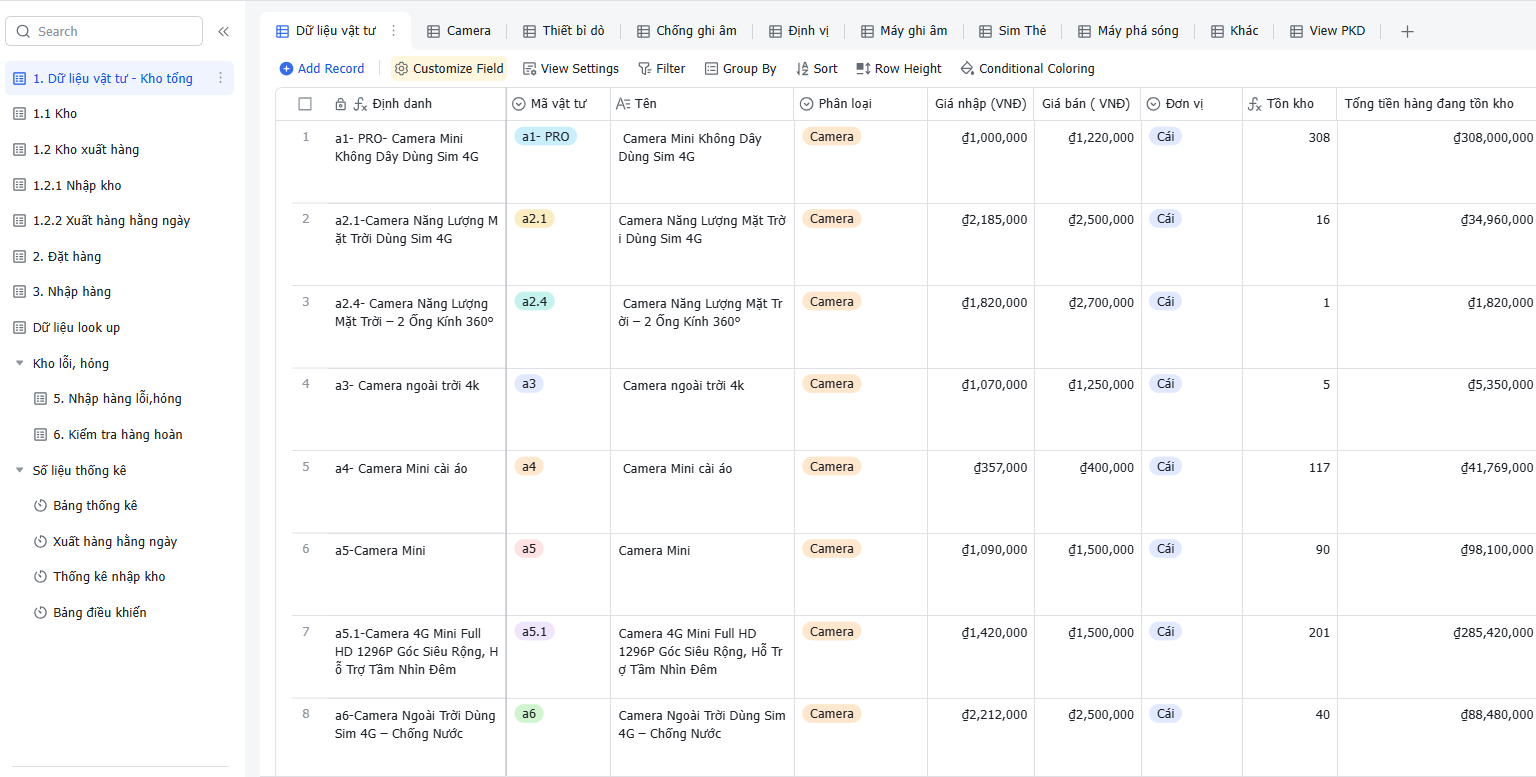Click the dashboard icon beside 'Thống kê nhập kho'

40,577
